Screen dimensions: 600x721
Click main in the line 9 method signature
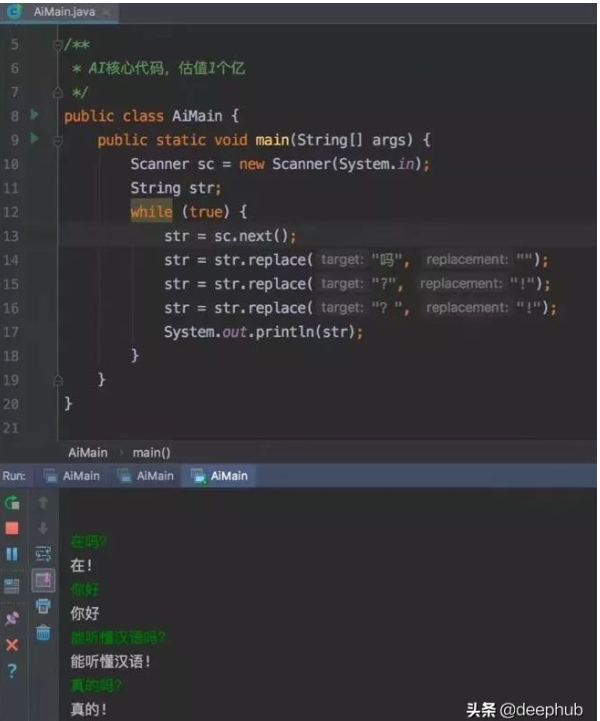point(272,140)
